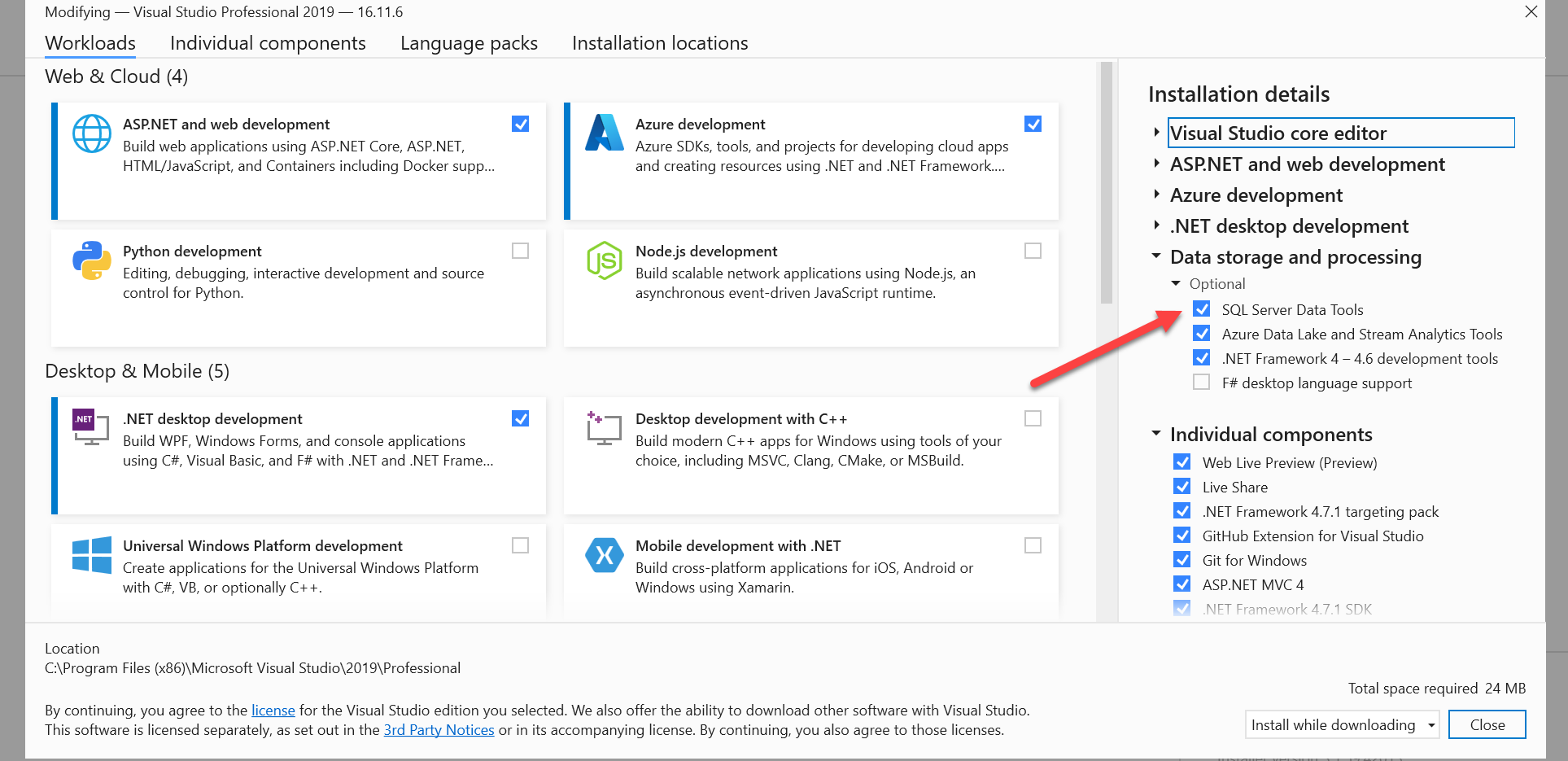Screen dimensions: 1568x761
Task: Click the Node.js hexagon icon
Action: [x=605, y=260]
